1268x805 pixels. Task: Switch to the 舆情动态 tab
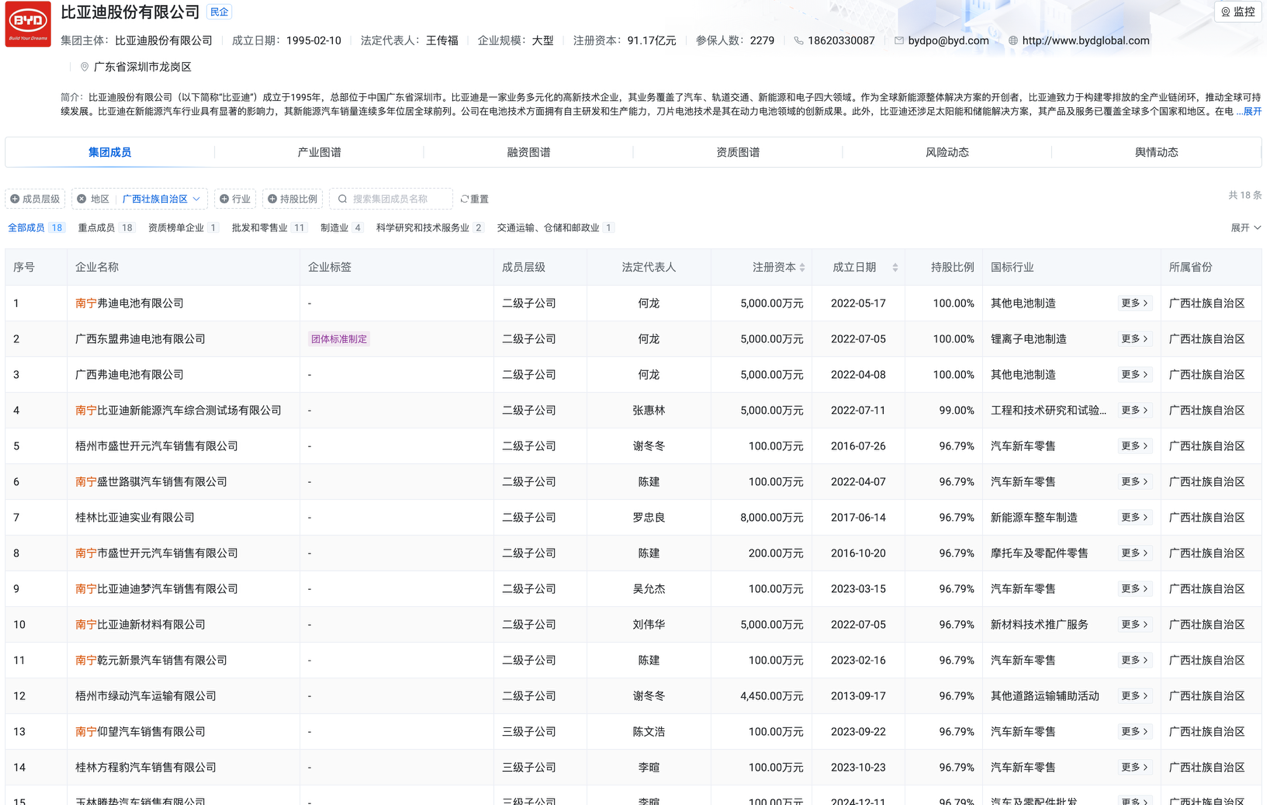(x=1156, y=152)
